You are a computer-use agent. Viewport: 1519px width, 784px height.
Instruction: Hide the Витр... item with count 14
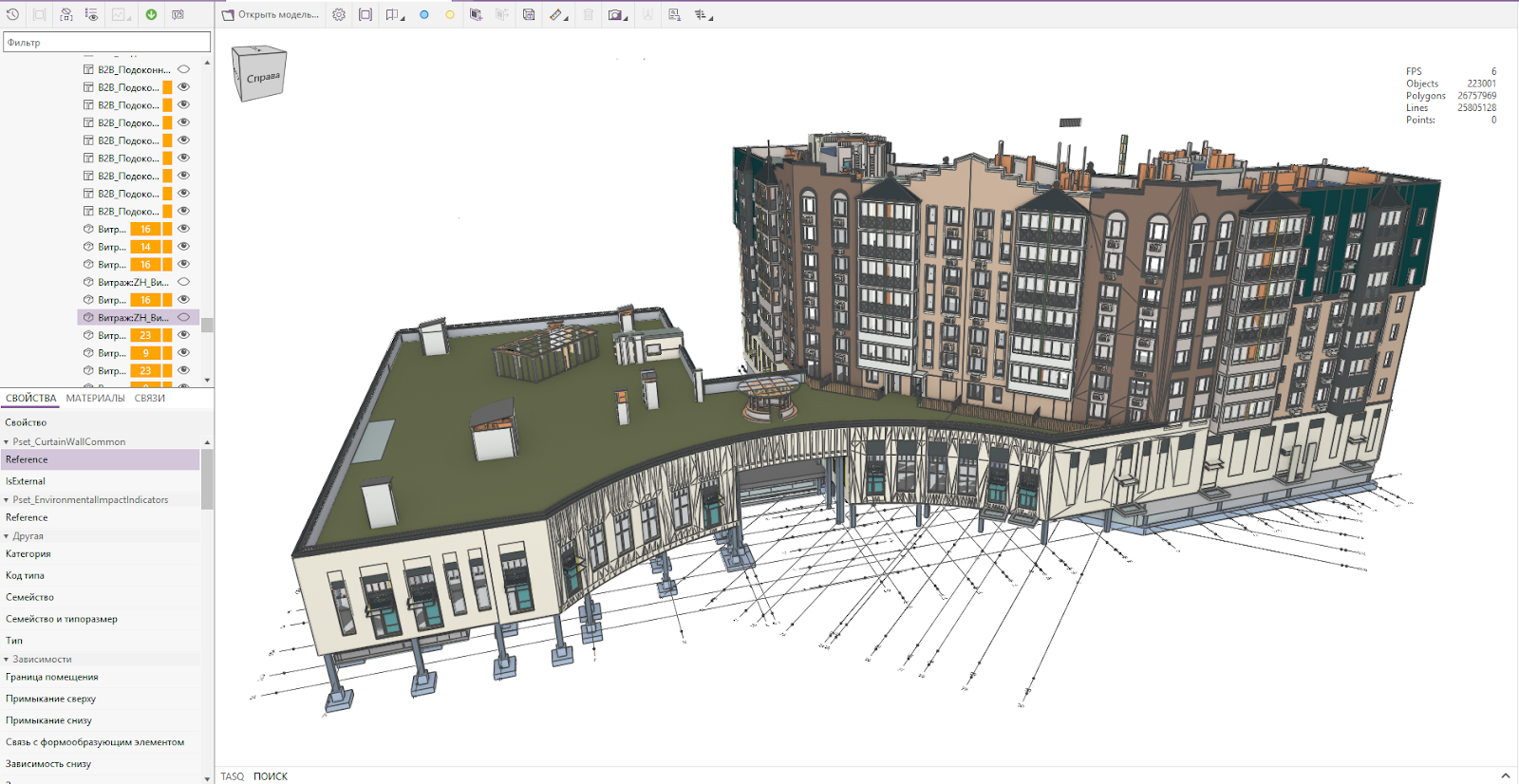[184, 247]
